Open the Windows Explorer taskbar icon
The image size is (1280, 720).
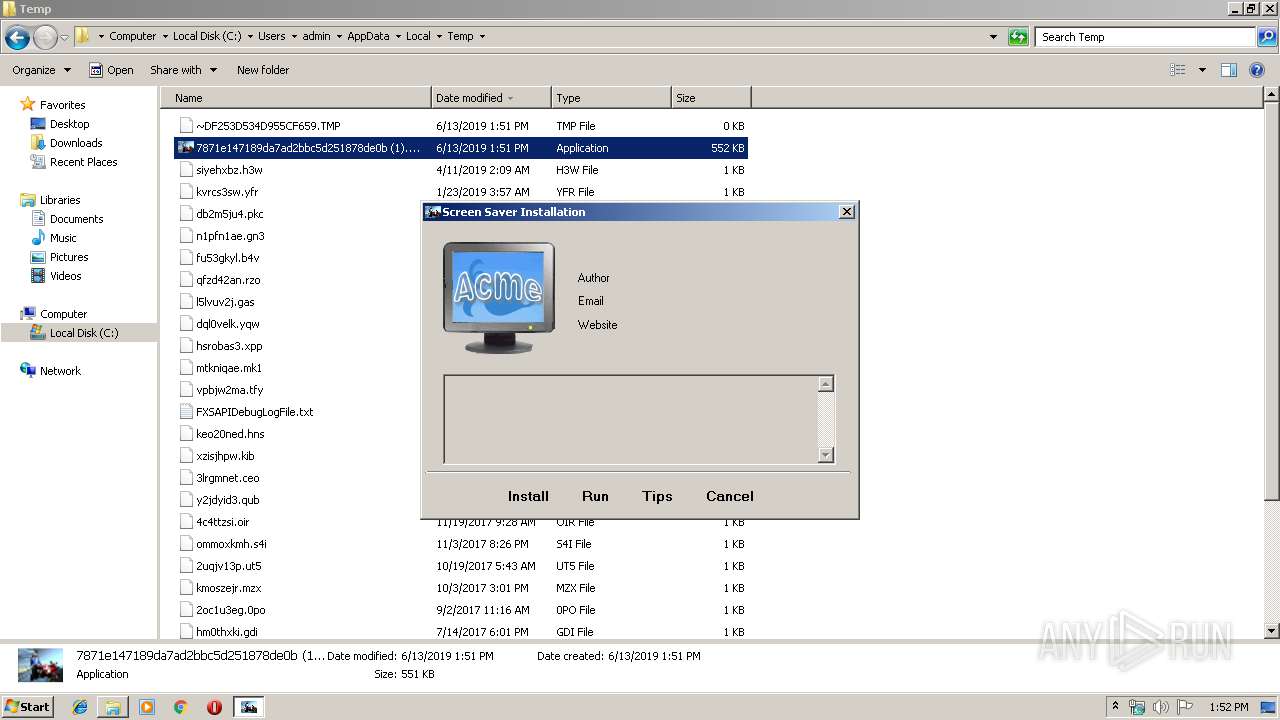[x=113, y=707]
